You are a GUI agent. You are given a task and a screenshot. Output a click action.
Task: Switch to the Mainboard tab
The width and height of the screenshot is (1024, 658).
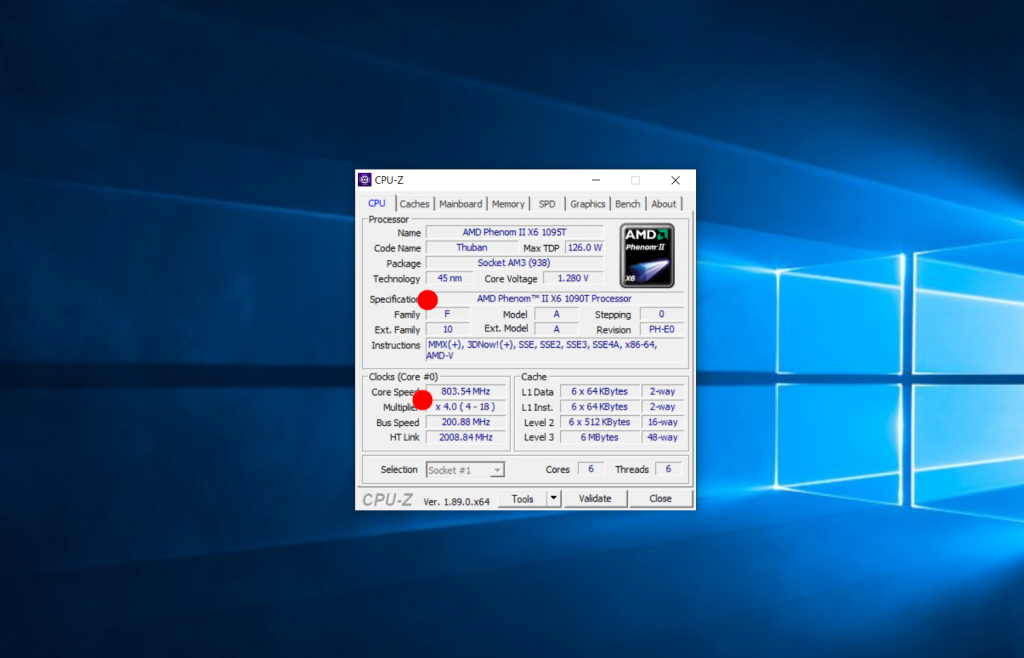pyautogui.click(x=460, y=204)
